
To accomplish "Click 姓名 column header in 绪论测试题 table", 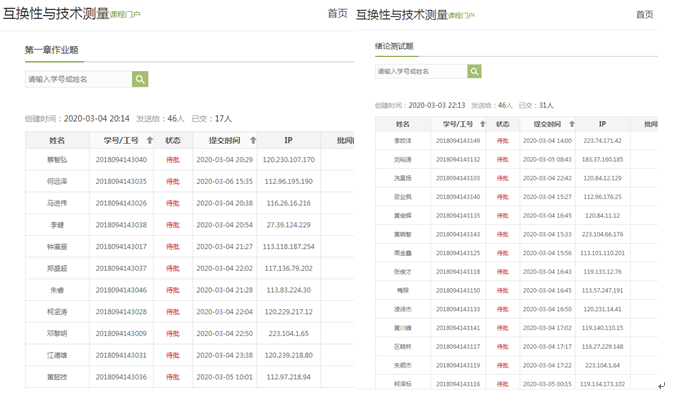I will point(403,124).
